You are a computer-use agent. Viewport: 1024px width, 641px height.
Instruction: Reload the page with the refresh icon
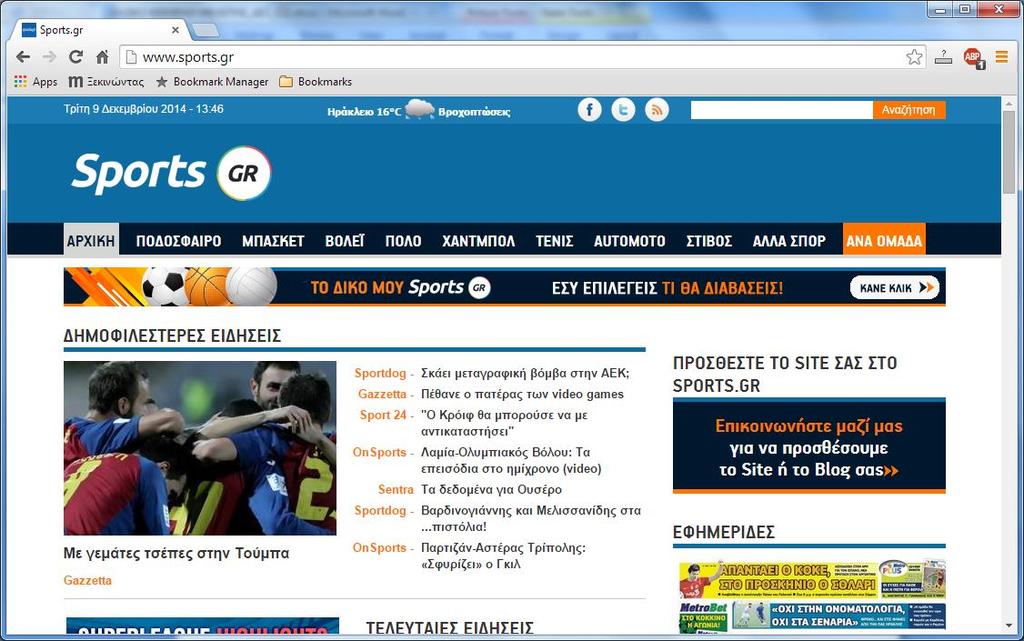tap(76, 57)
